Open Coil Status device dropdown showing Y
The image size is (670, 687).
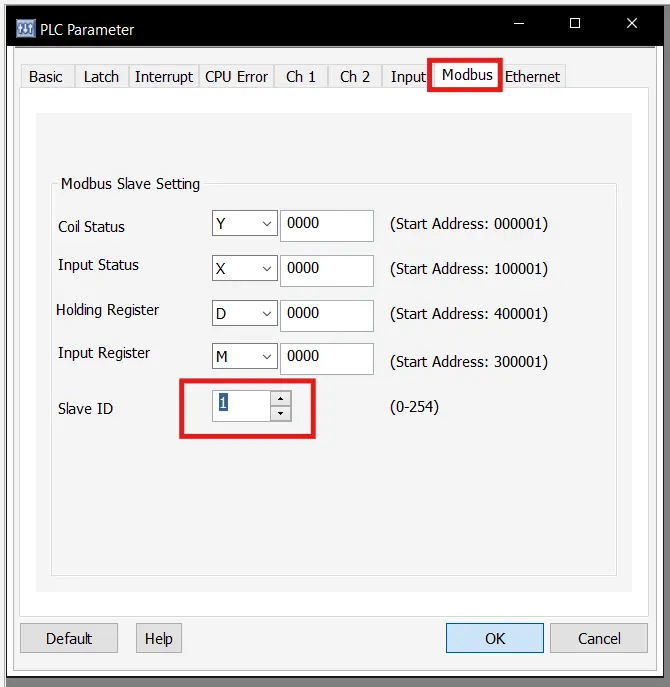[245, 223]
